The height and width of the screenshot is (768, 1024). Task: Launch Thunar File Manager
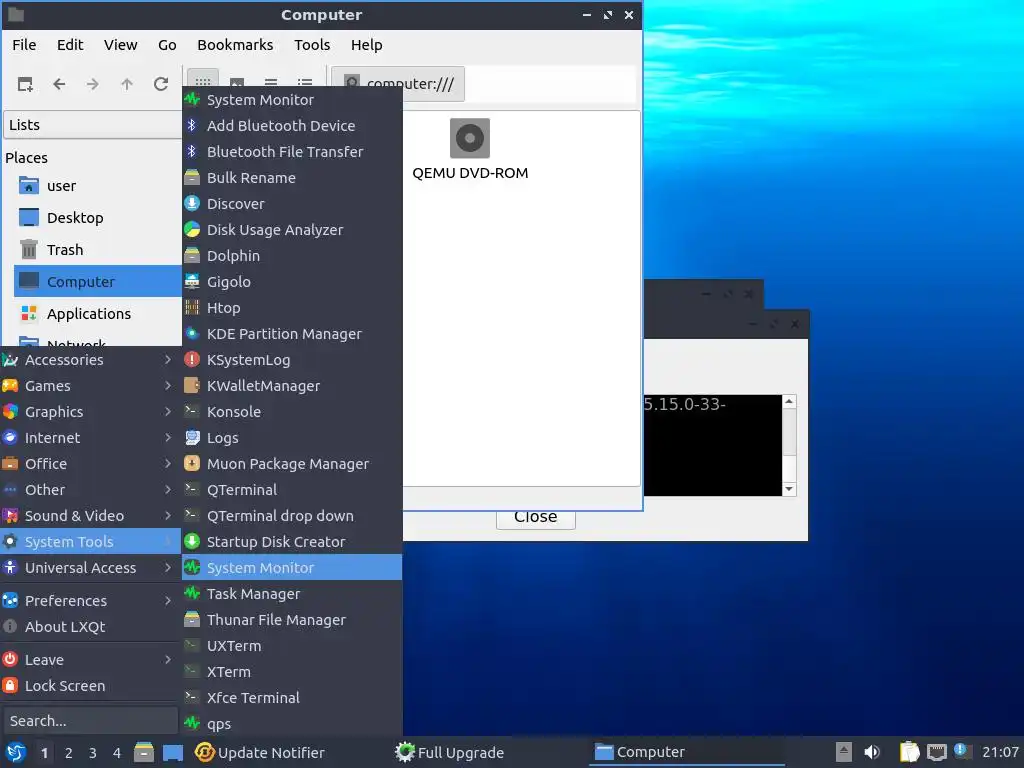pos(292,620)
